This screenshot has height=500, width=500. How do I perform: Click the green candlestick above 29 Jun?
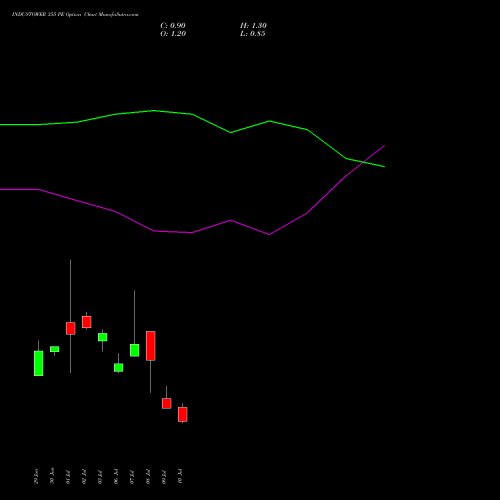[x=39, y=363]
